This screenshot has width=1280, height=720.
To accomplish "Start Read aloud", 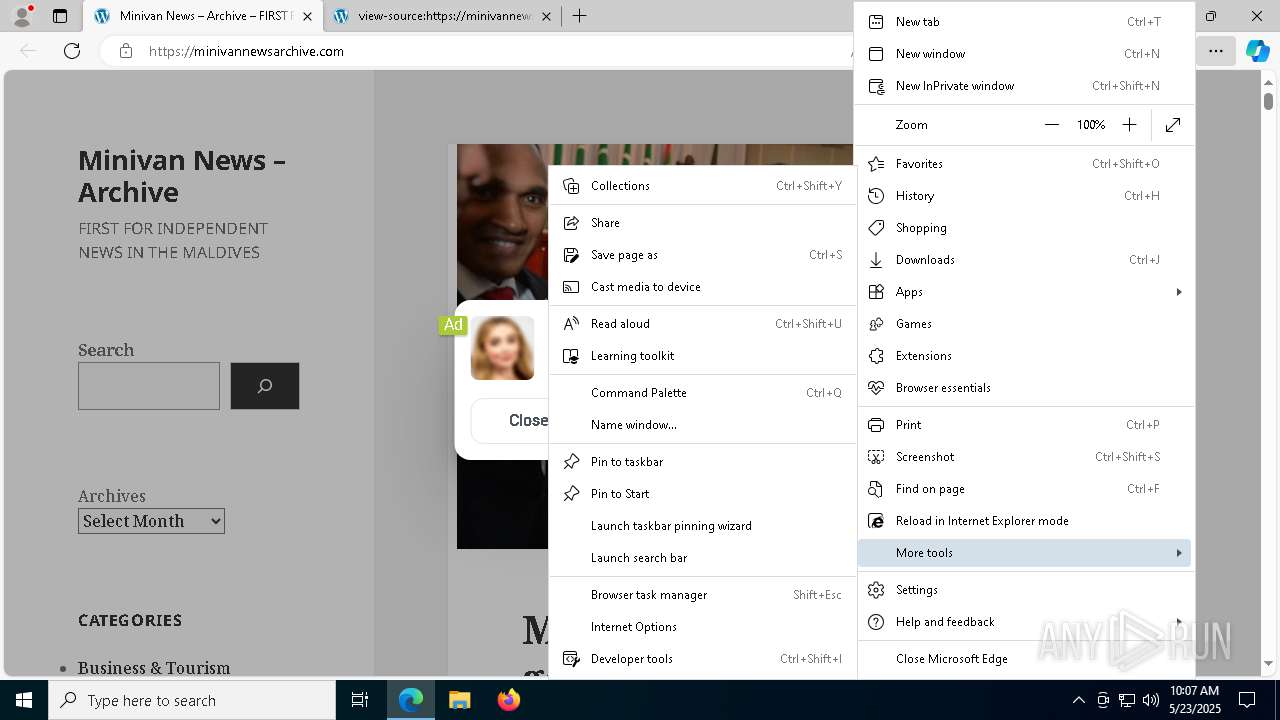I will [x=702, y=323].
